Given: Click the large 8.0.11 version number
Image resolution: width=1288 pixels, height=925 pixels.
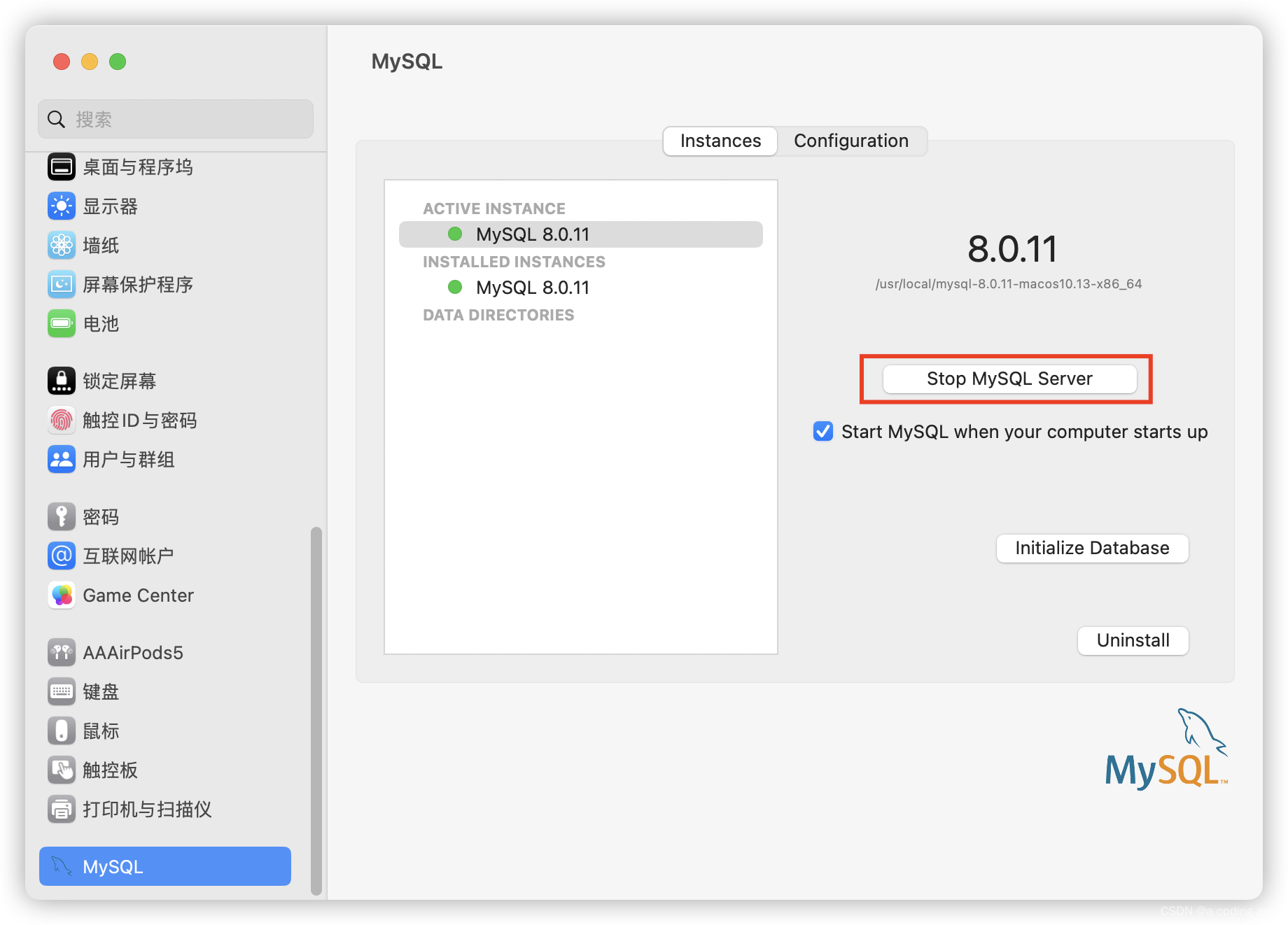Looking at the screenshot, I should point(1012,249).
